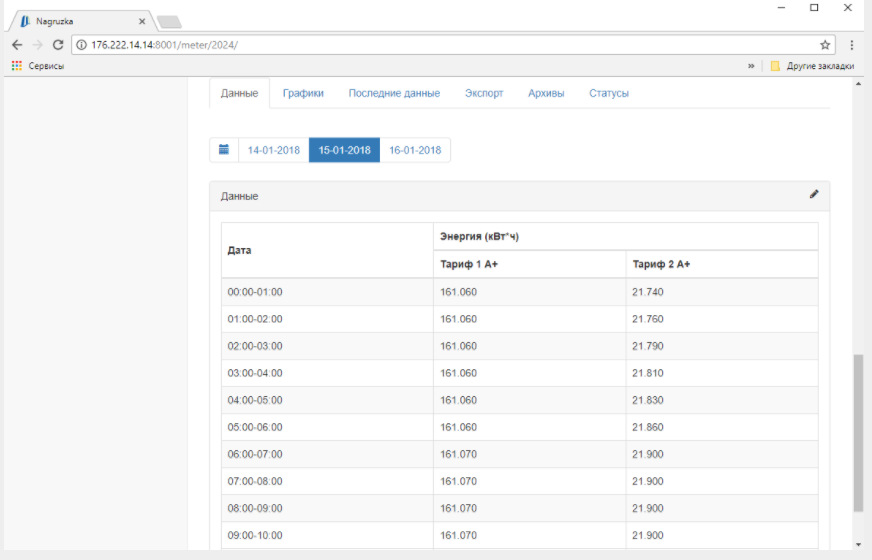Click value 21.810 in Тариф 2 column
The width and height of the screenshot is (872, 560).
[648, 373]
